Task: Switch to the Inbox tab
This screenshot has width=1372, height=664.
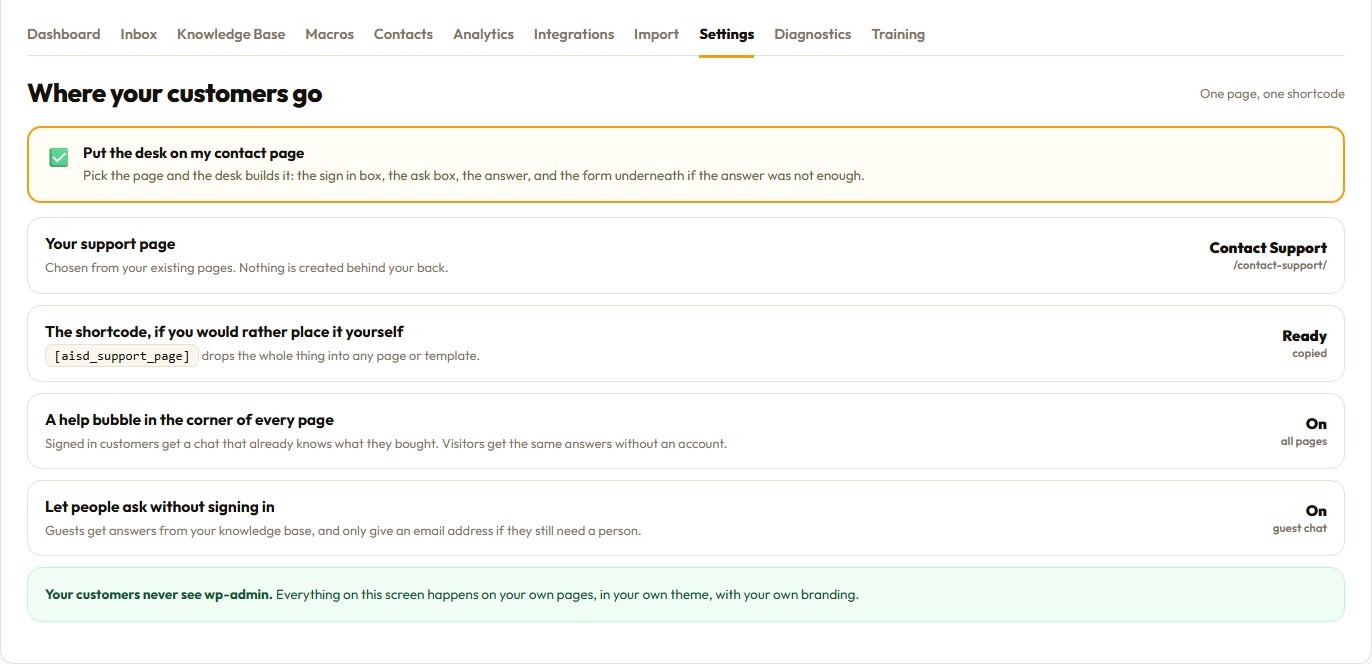Action: click(139, 34)
